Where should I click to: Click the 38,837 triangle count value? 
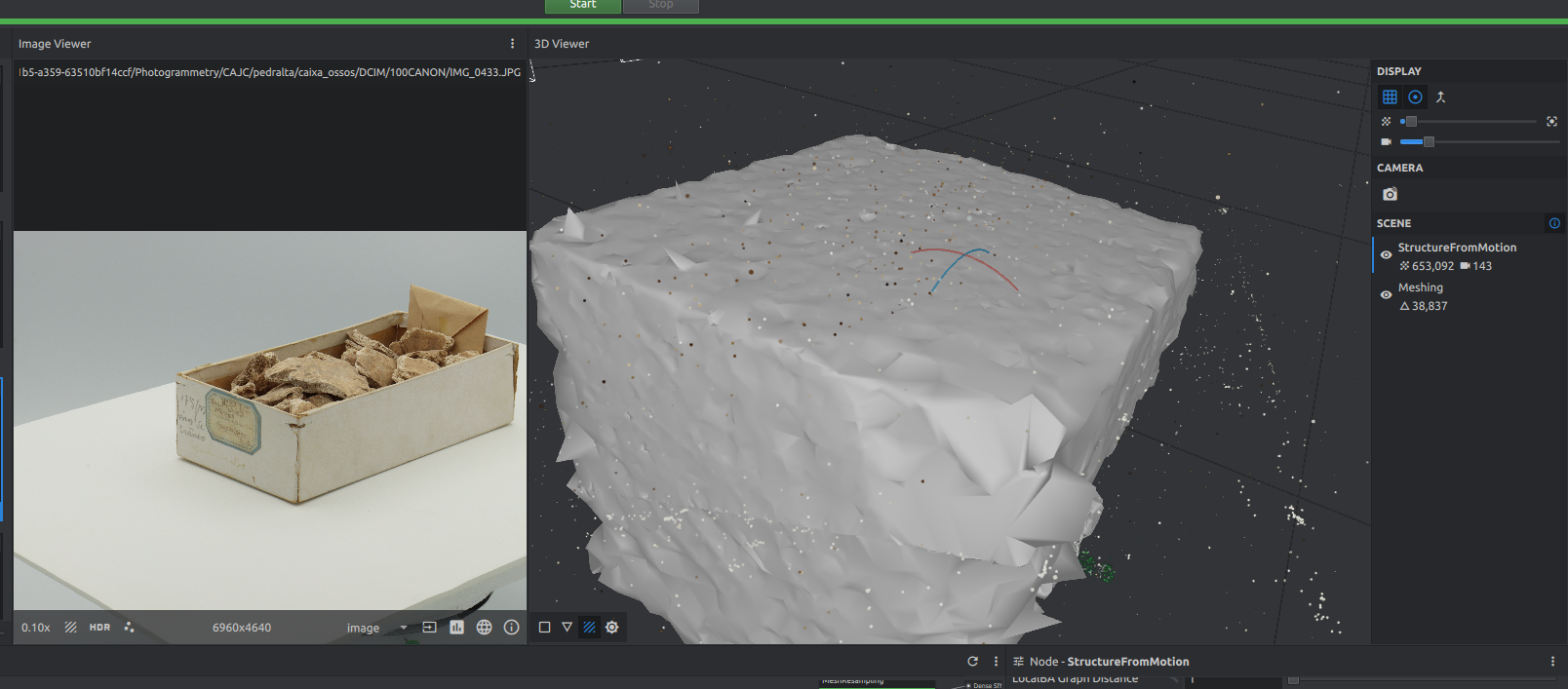click(1430, 306)
